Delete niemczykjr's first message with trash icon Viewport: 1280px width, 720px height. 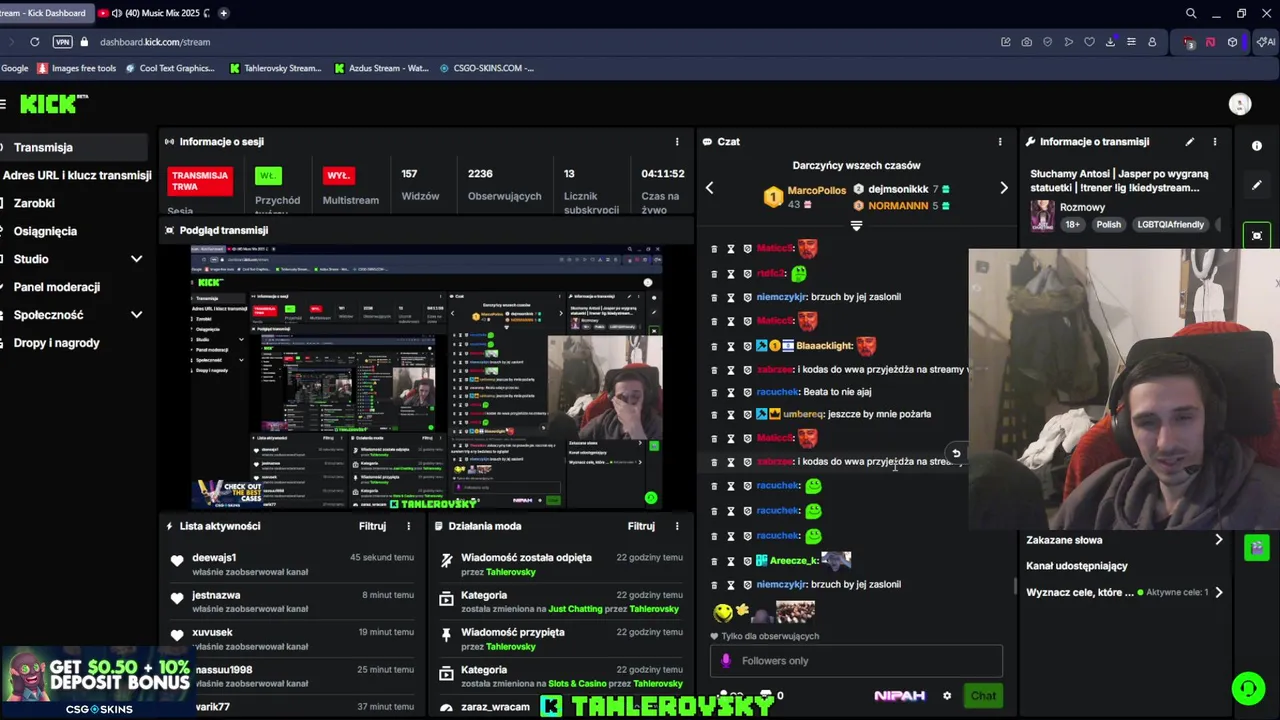coord(714,297)
